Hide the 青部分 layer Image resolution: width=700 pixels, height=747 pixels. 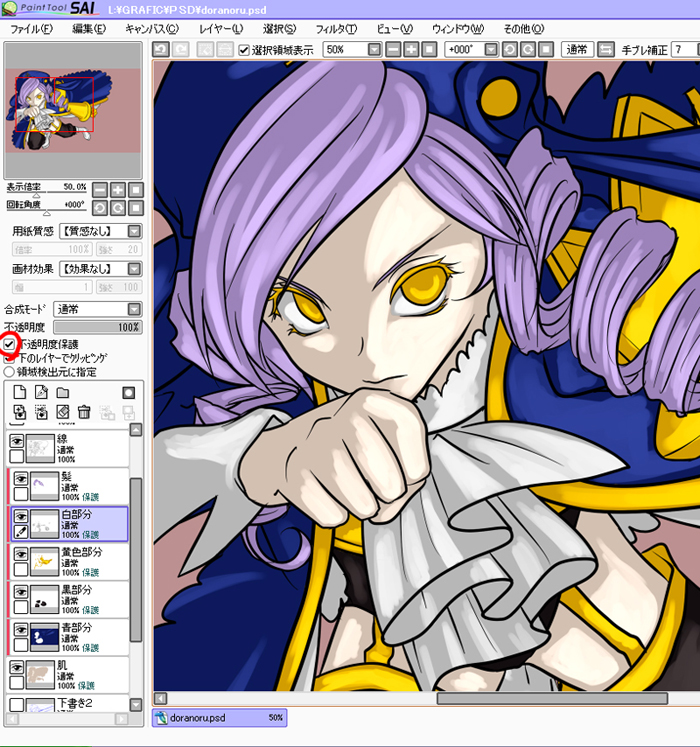[x=21, y=630]
